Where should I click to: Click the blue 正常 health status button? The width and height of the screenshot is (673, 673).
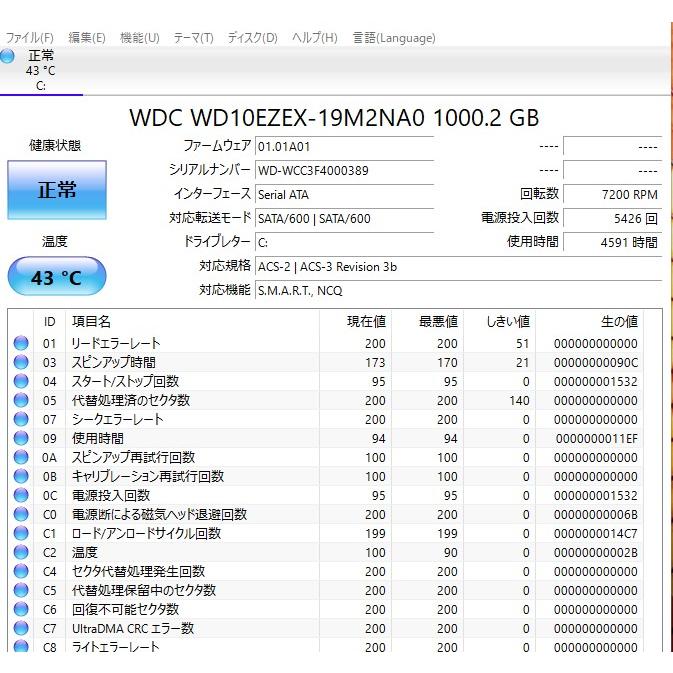coord(57,190)
